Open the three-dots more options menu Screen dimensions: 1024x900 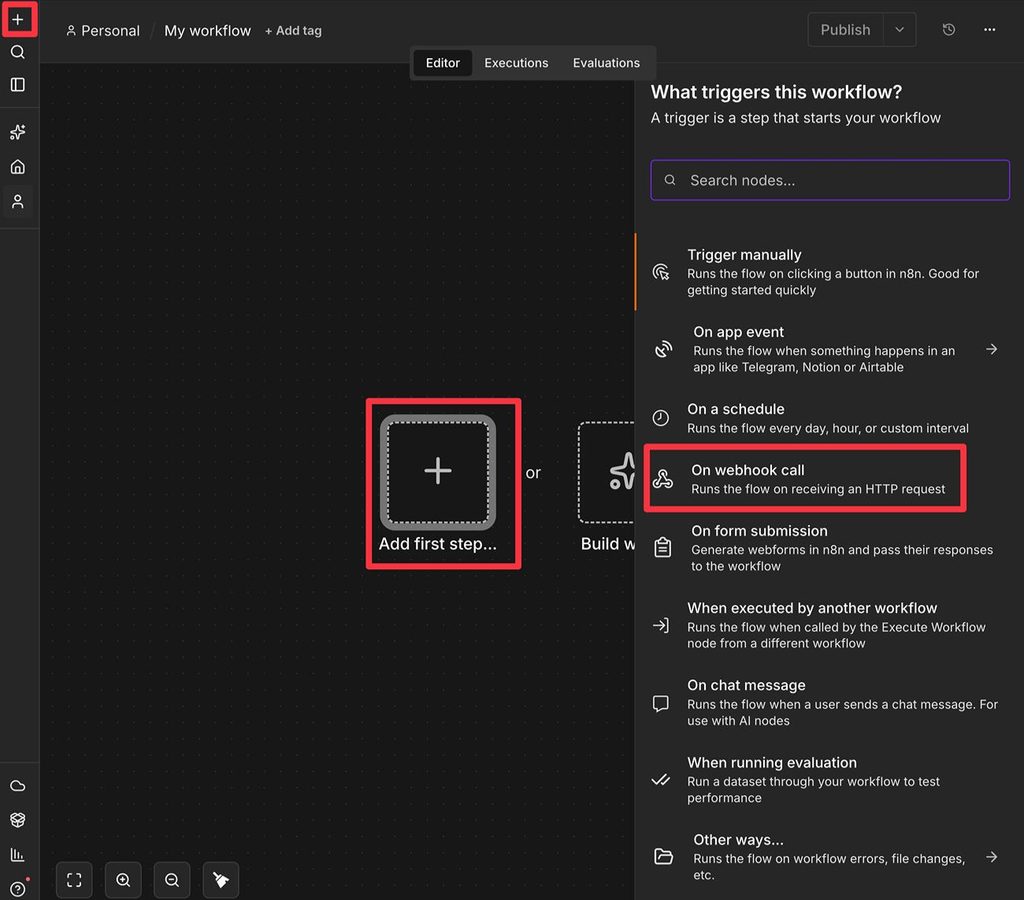pos(989,29)
